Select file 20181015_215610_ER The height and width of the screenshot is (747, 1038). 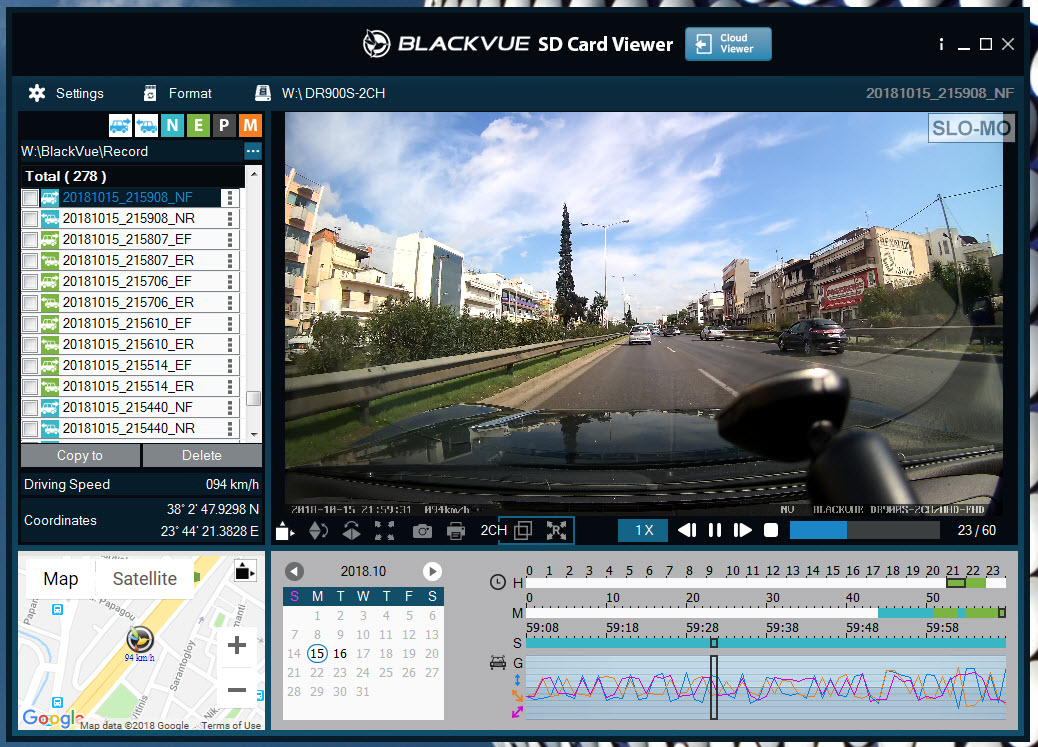pyautogui.click(x=128, y=344)
